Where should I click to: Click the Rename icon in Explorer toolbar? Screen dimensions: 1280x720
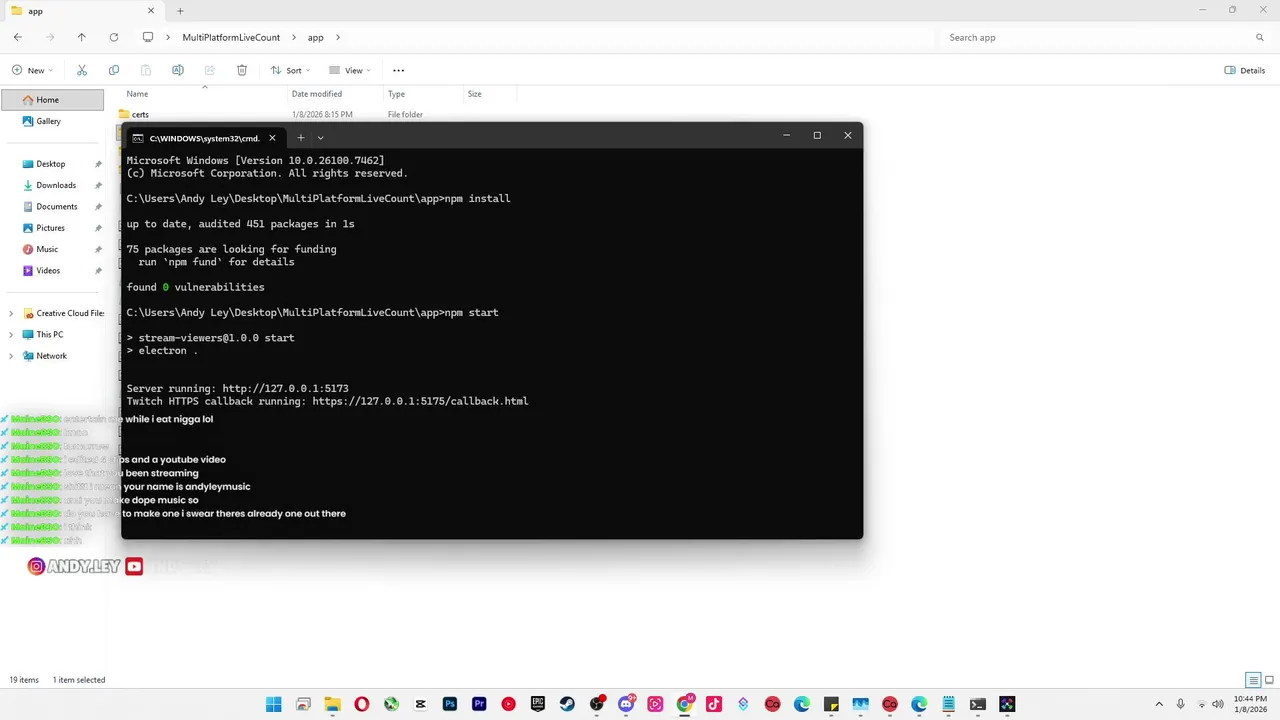(178, 70)
